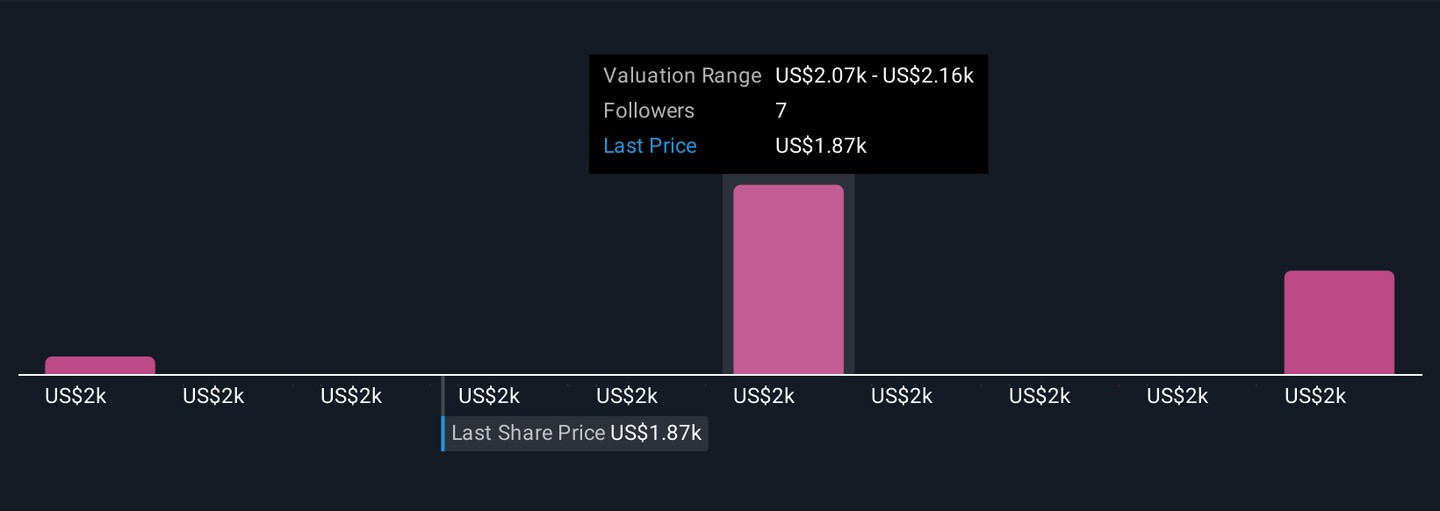
Task: Click the Last Share Price text label
Action: [528, 433]
